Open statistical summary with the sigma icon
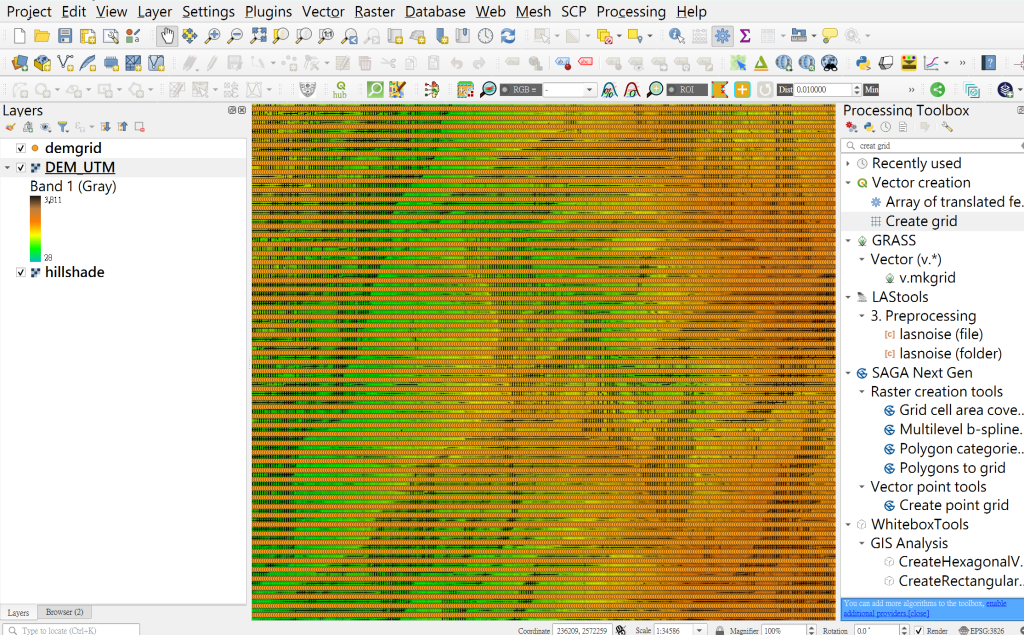This screenshot has height=635, width=1024. click(745, 36)
